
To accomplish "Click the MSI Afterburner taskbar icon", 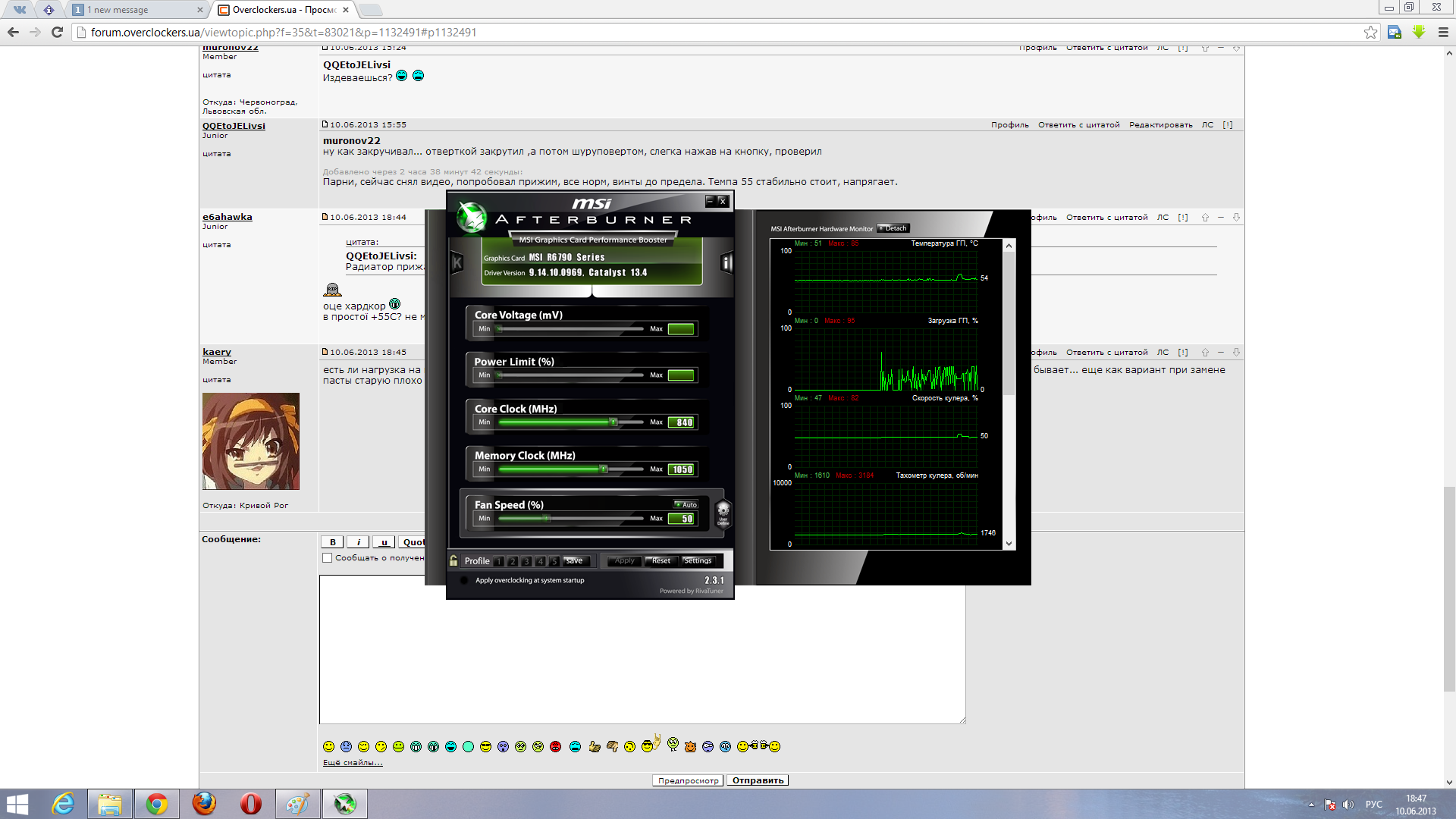I will click(x=345, y=804).
